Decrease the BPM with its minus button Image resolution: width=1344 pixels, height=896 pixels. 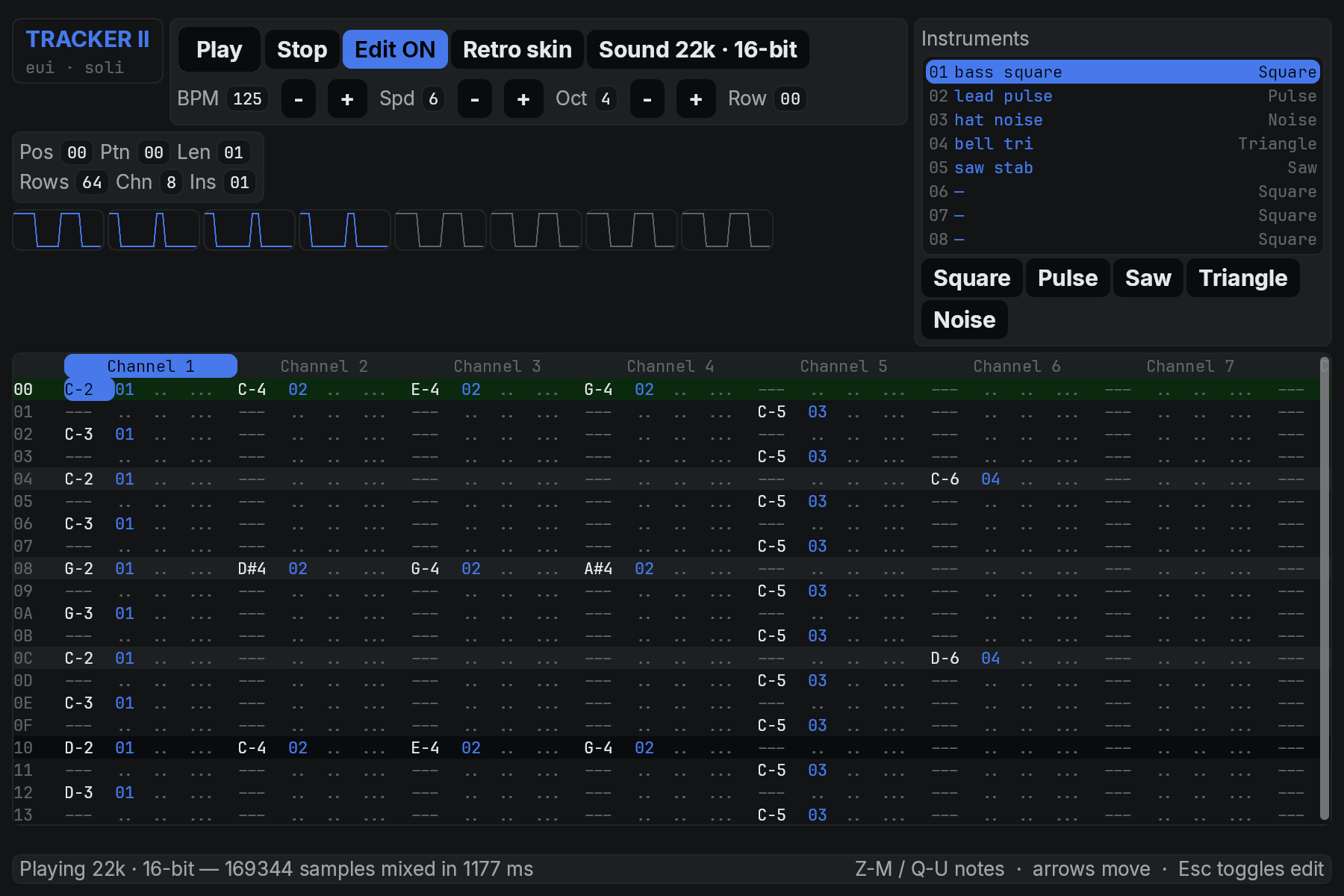299,99
